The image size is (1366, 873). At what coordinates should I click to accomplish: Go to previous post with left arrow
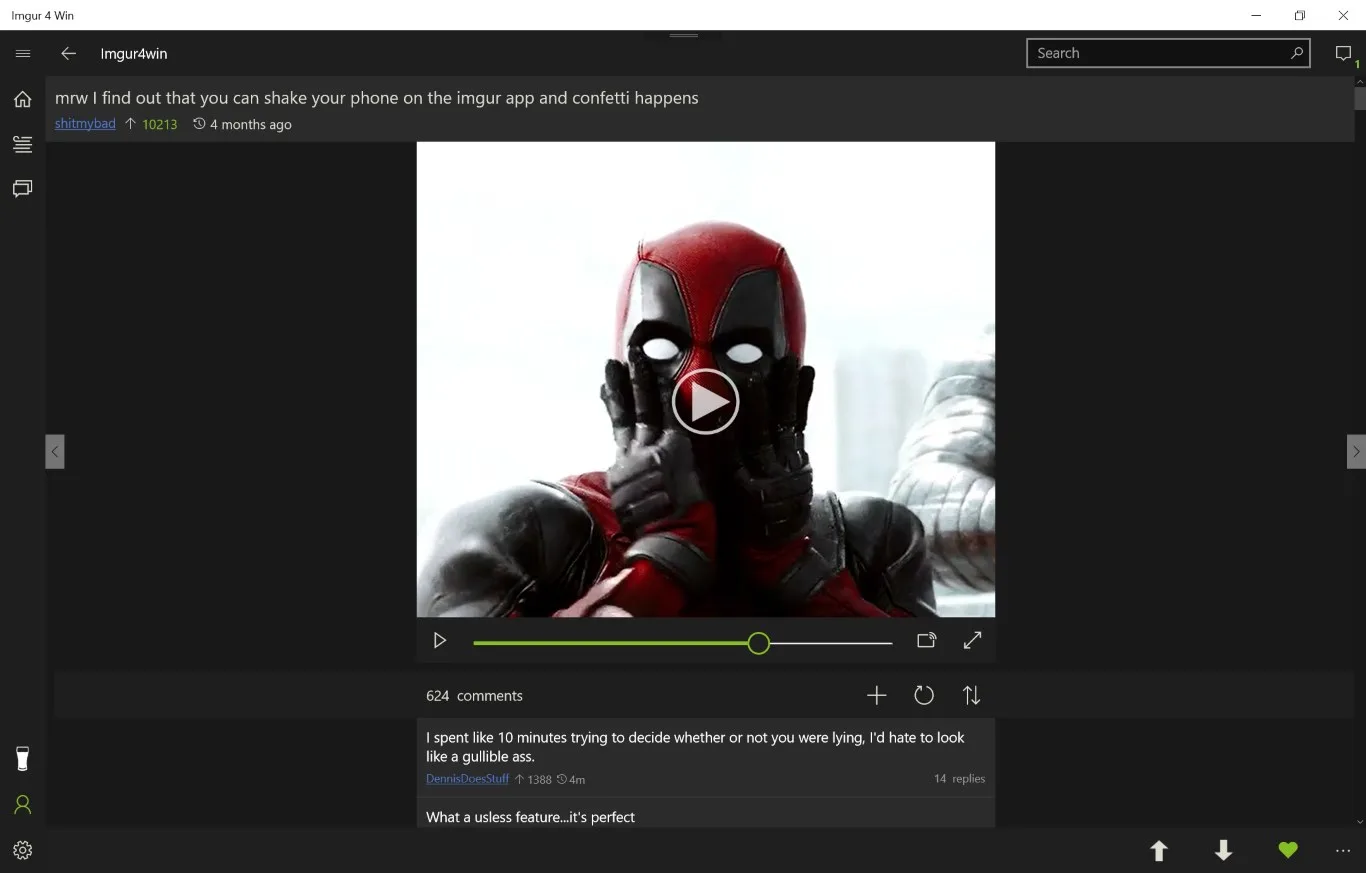point(55,451)
